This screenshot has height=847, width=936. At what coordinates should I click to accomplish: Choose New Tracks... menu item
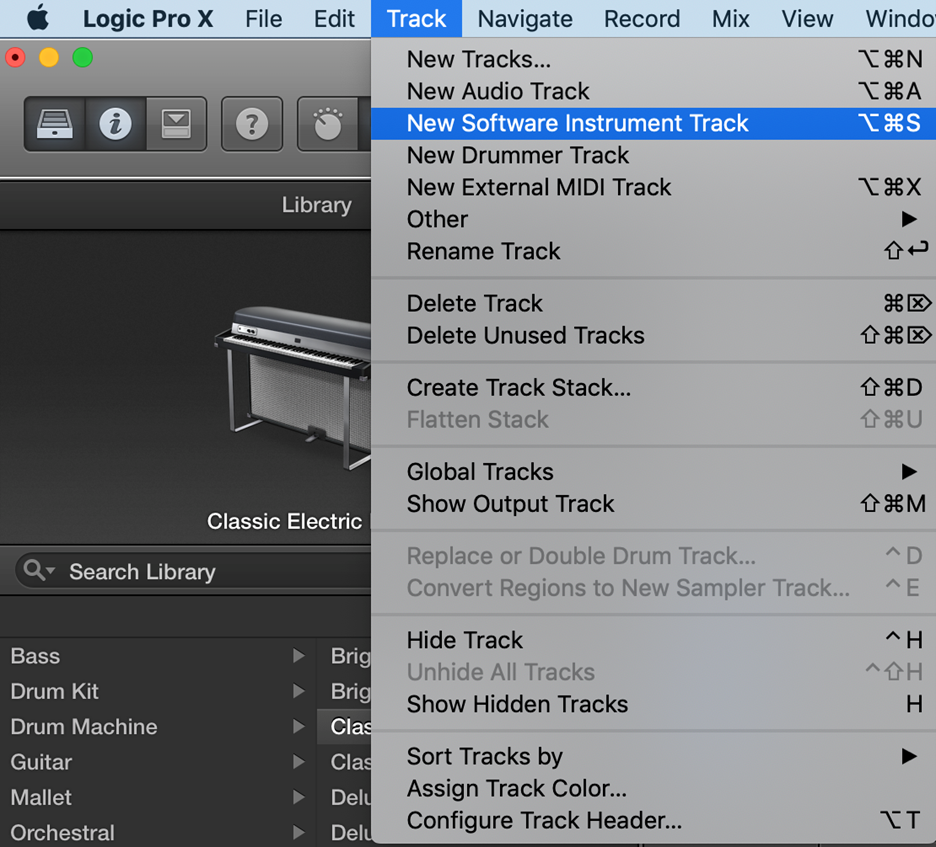[x=654, y=59]
